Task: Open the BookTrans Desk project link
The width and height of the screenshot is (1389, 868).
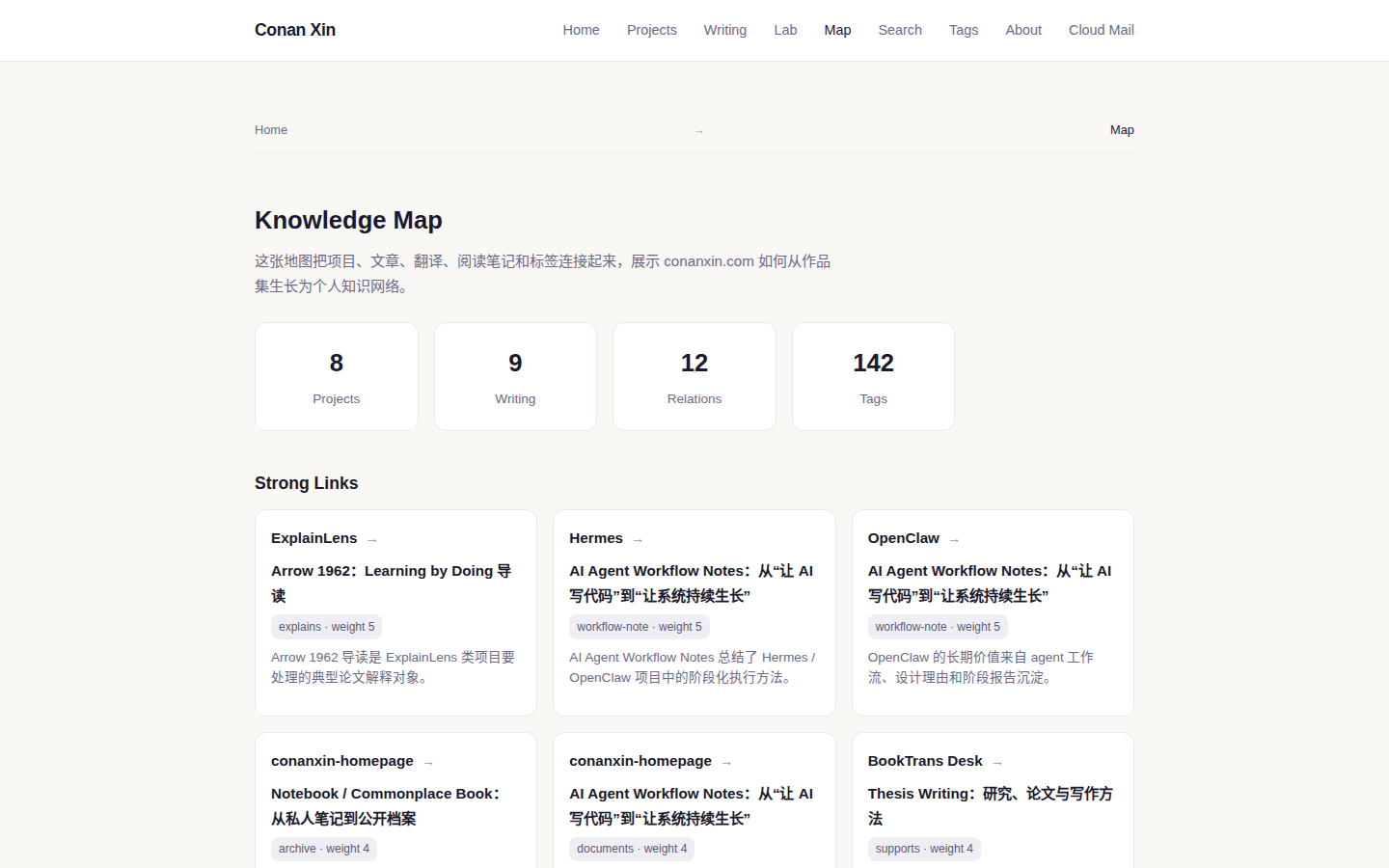Action: [925, 761]
